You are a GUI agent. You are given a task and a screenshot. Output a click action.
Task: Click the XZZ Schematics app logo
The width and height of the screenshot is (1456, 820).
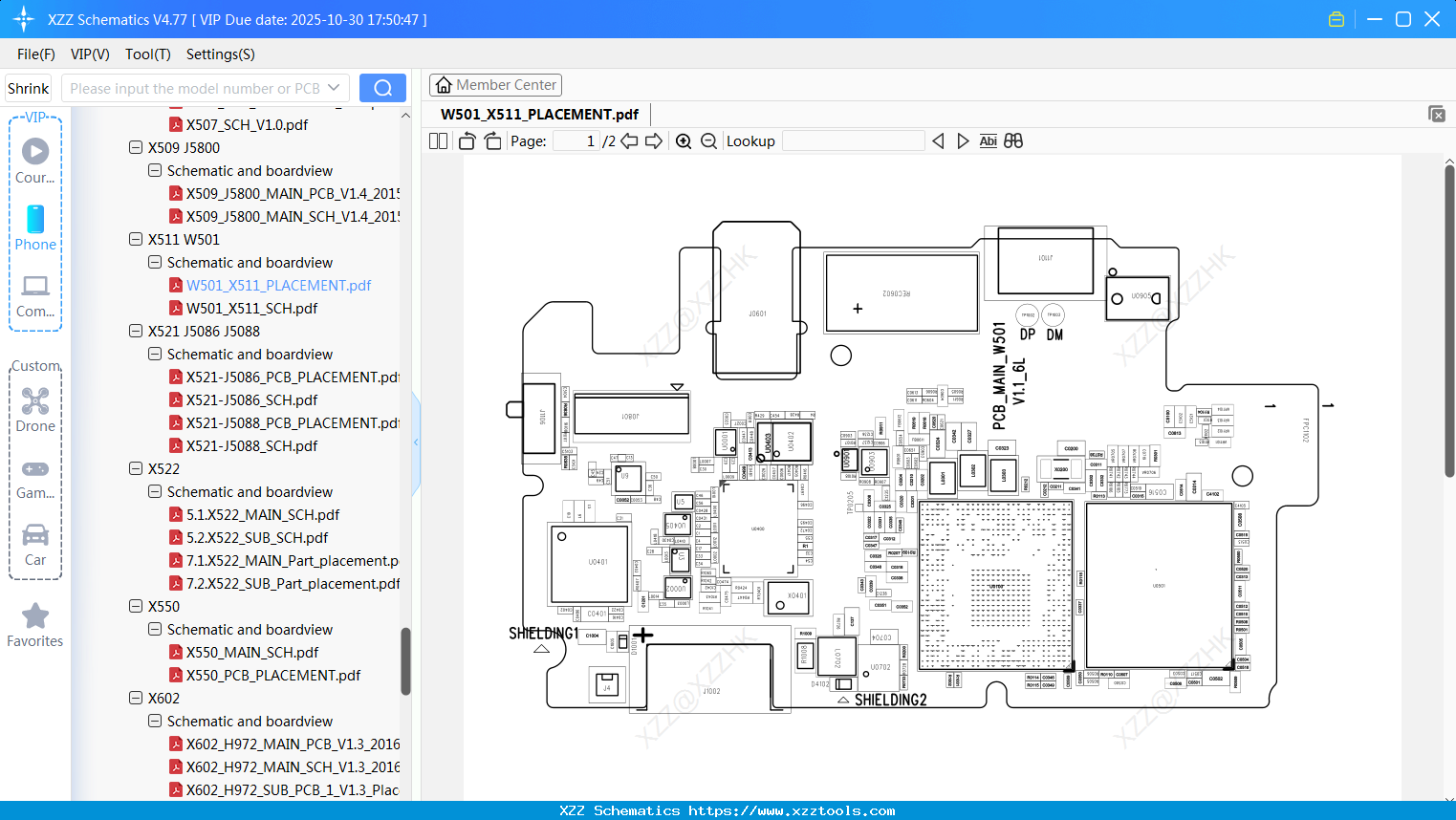24,19
